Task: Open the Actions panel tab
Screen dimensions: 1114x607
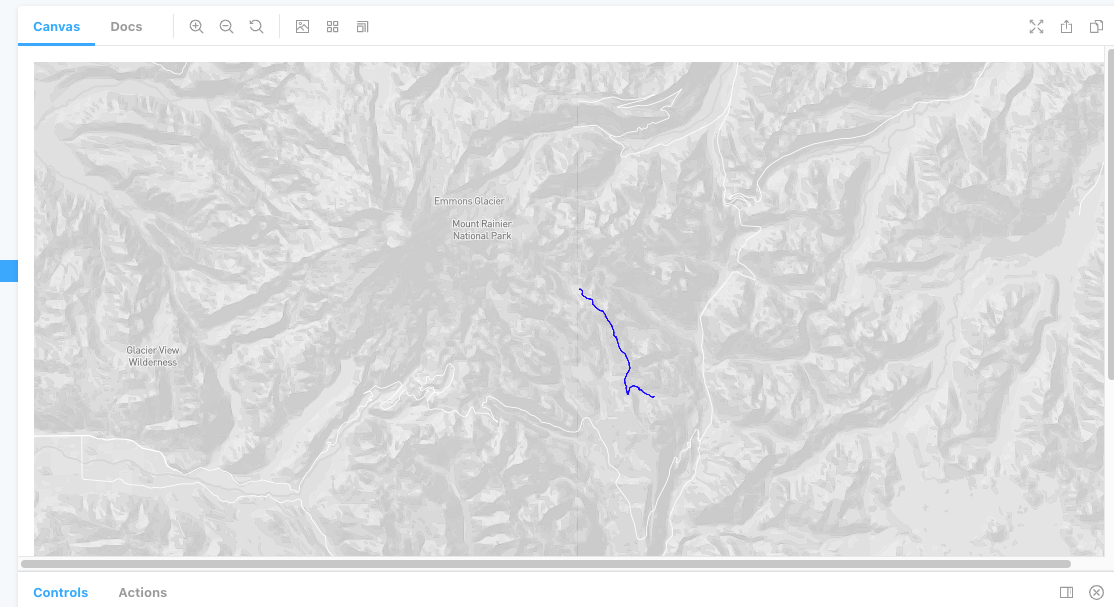Action: (142, 592)
